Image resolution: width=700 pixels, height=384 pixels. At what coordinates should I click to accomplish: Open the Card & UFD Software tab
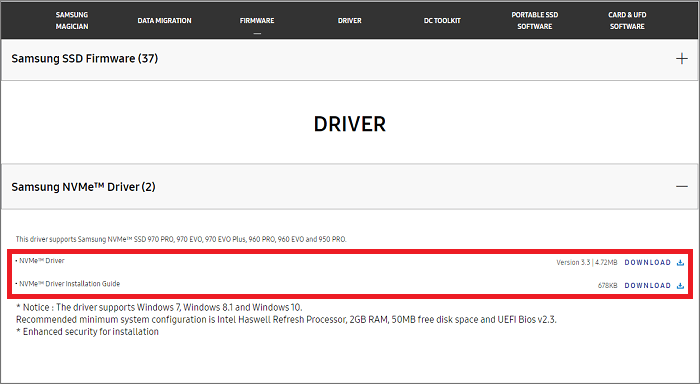click(x=627, y=21)
